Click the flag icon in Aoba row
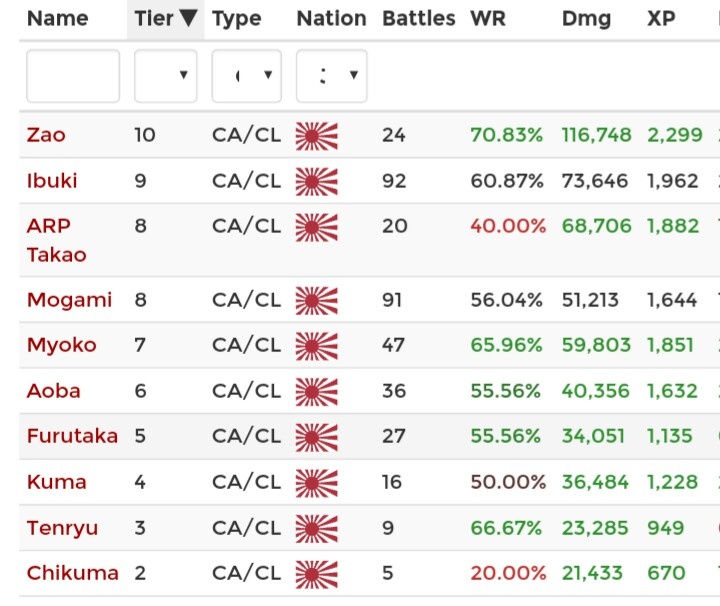Image resolution: width=720 pixels, height=606 pixels. [x=317, y=391]
